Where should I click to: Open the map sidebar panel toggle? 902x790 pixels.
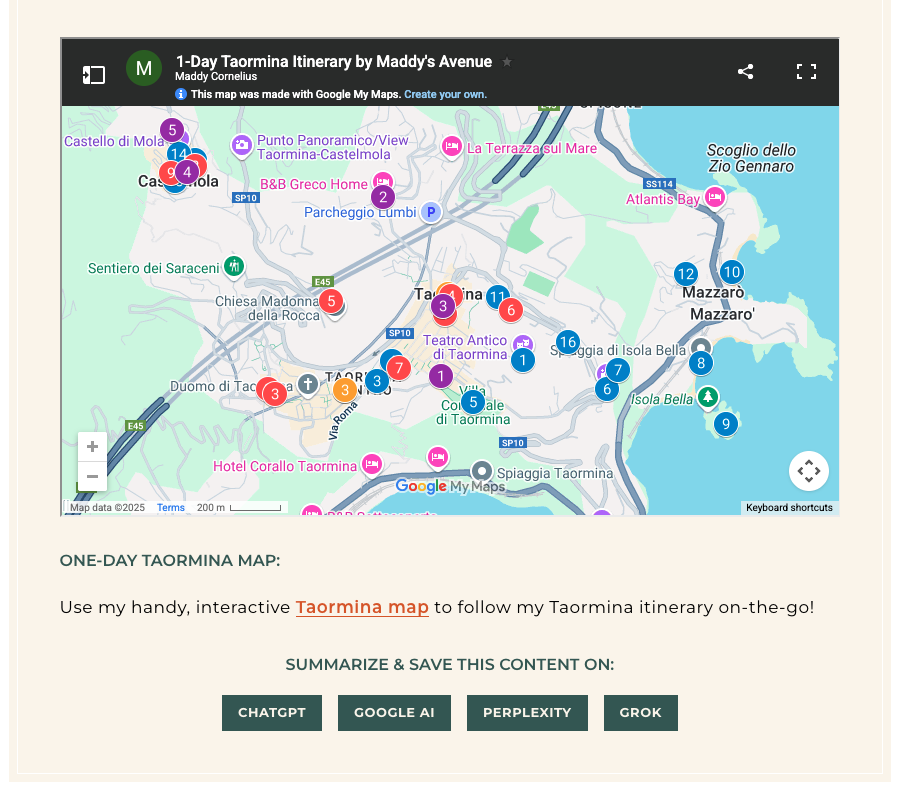(93, 74)
